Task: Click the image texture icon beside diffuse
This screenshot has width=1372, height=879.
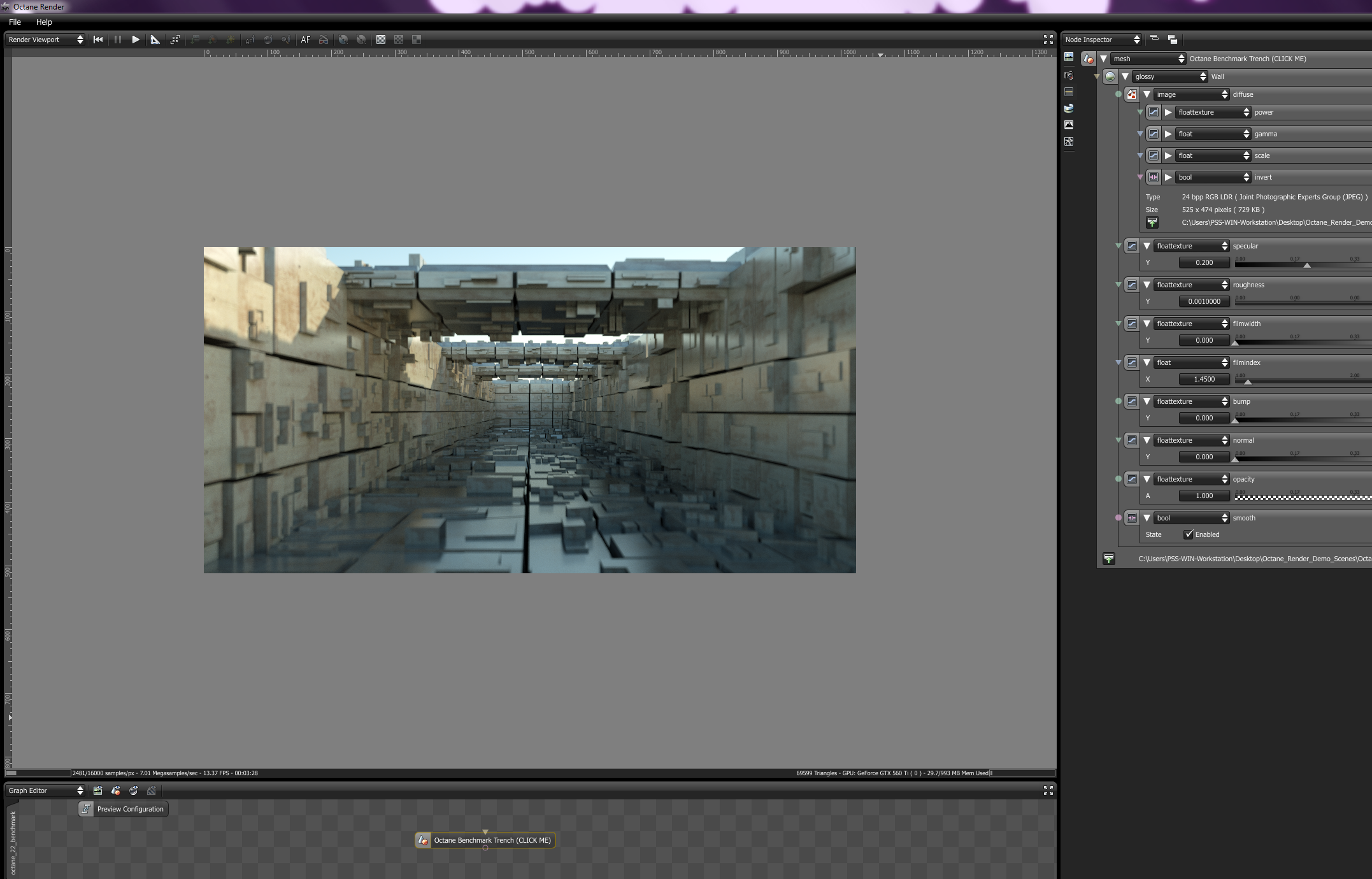Action: [1132, 94]
